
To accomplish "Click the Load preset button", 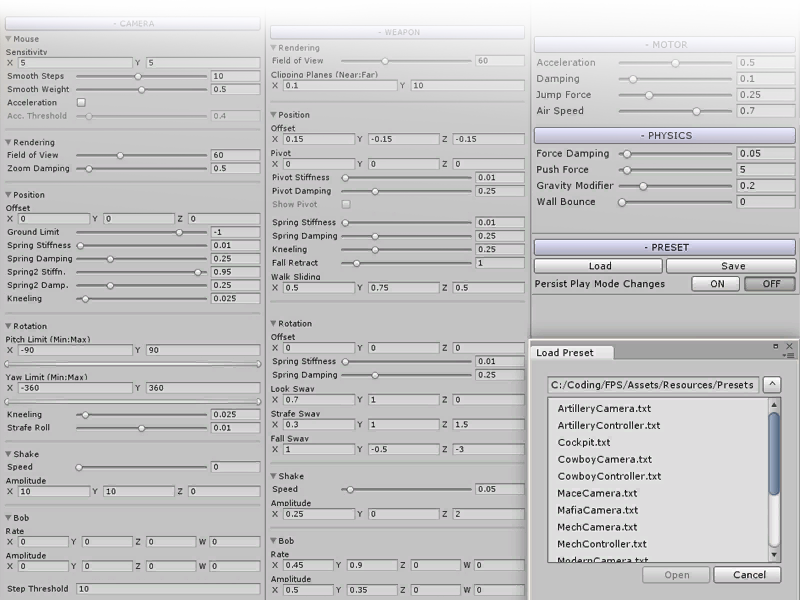I will [x=598, y=266].
